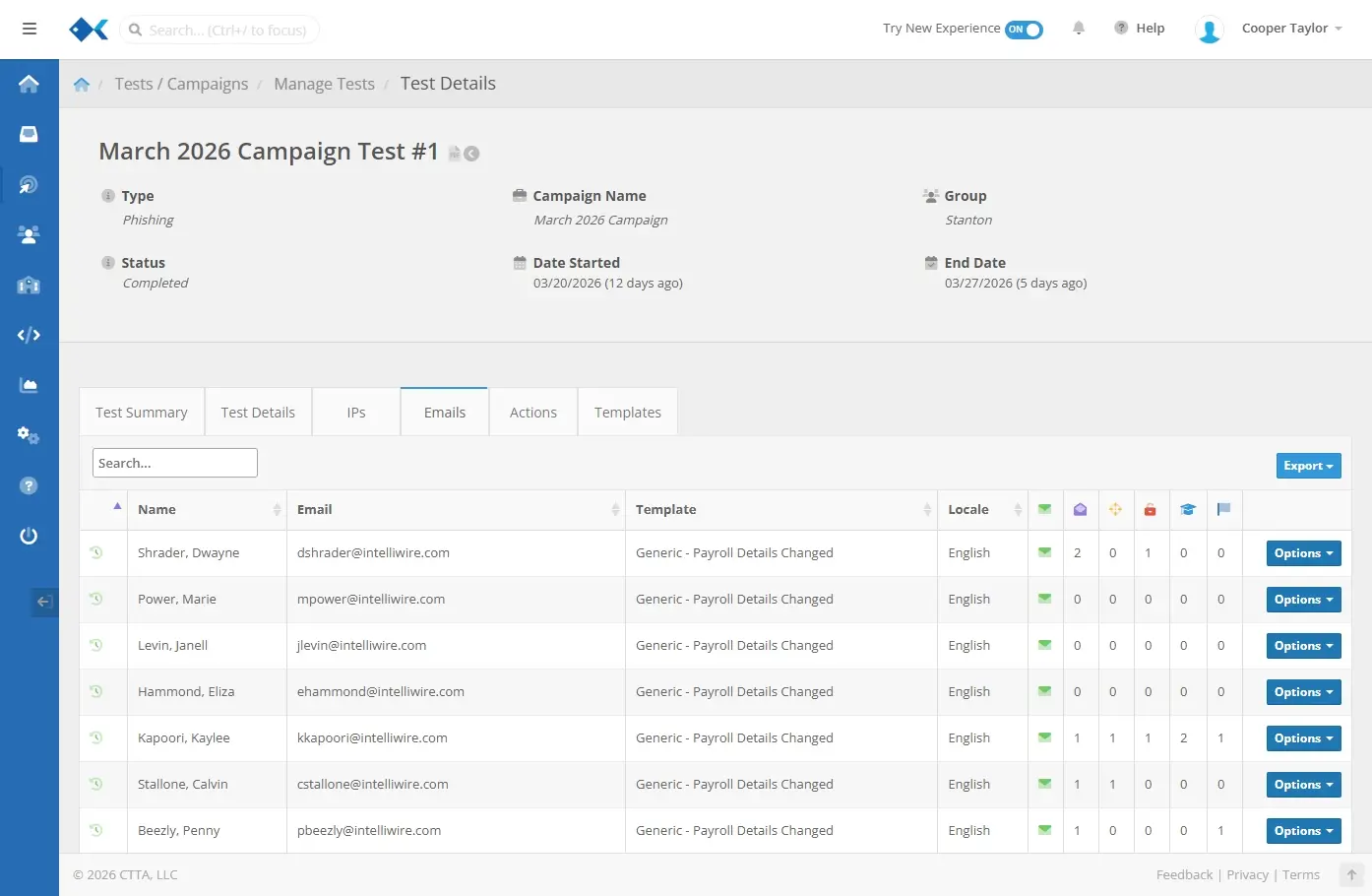Image resolution: width=1372 pixels, height=896 pixels.
Task: Click the purple opened envelope column icon
Action: tap(1080, 509)
